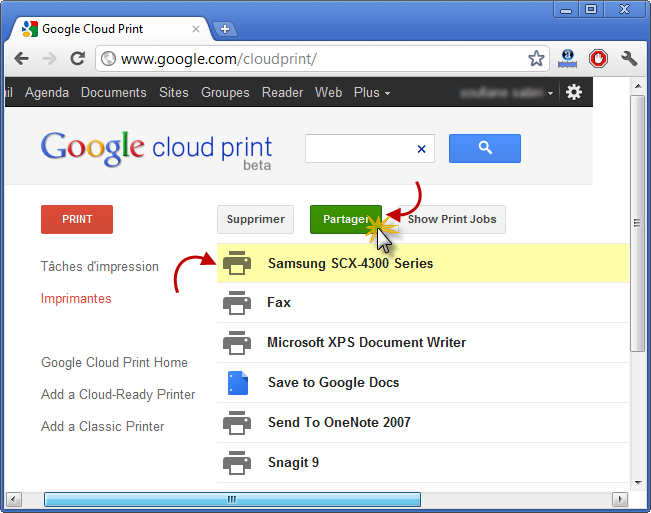This screenshot has width=651, height=513.
Task: Click the red stop-hand extension icon
Action: [x=598, y=59]
